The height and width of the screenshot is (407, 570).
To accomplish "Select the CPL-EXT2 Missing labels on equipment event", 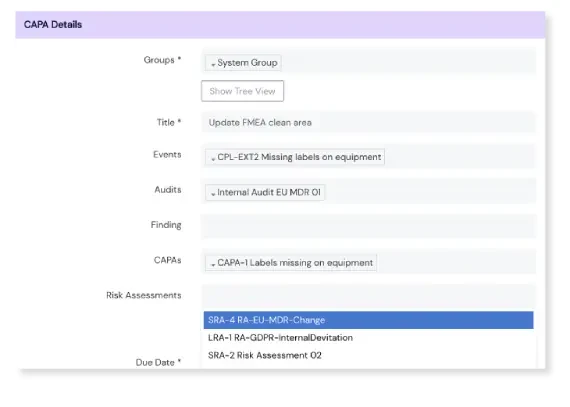I will pos(295,157).
